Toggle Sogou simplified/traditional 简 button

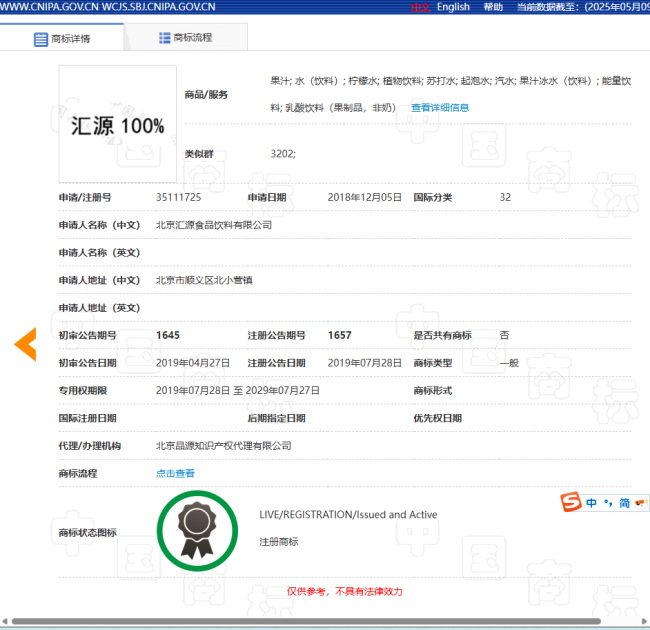point(623,502)
